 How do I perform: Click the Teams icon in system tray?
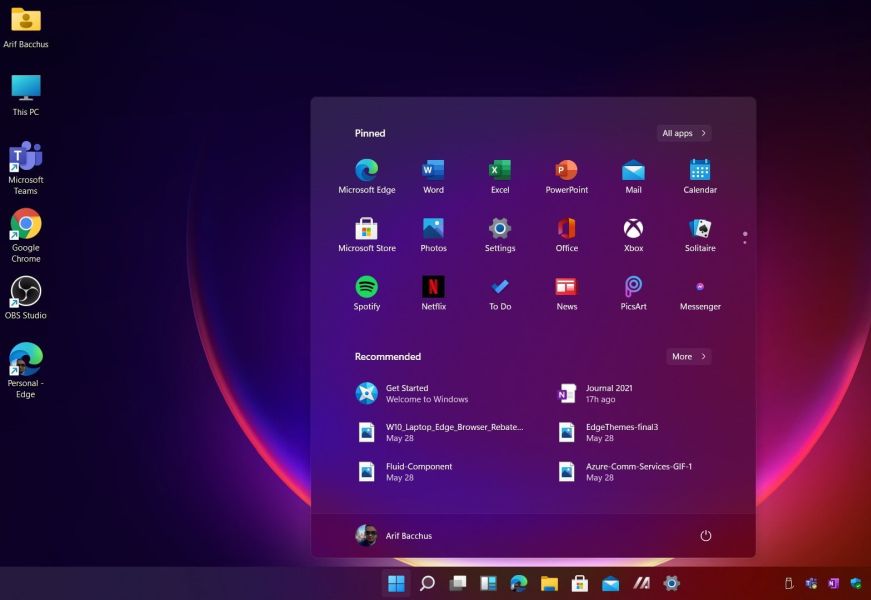(811, 583)
